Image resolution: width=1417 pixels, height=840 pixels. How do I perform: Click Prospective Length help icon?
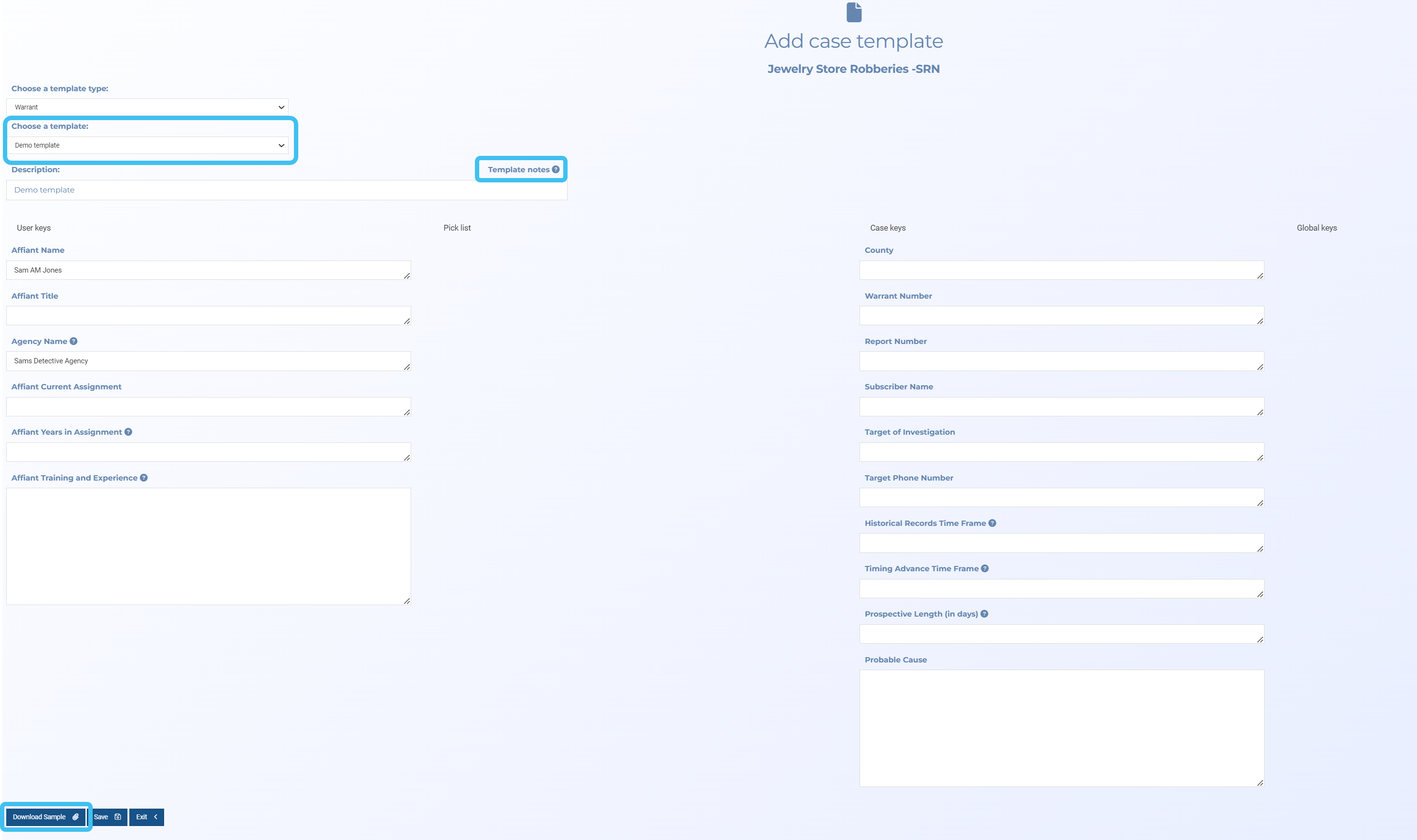[x=984, y=614]
